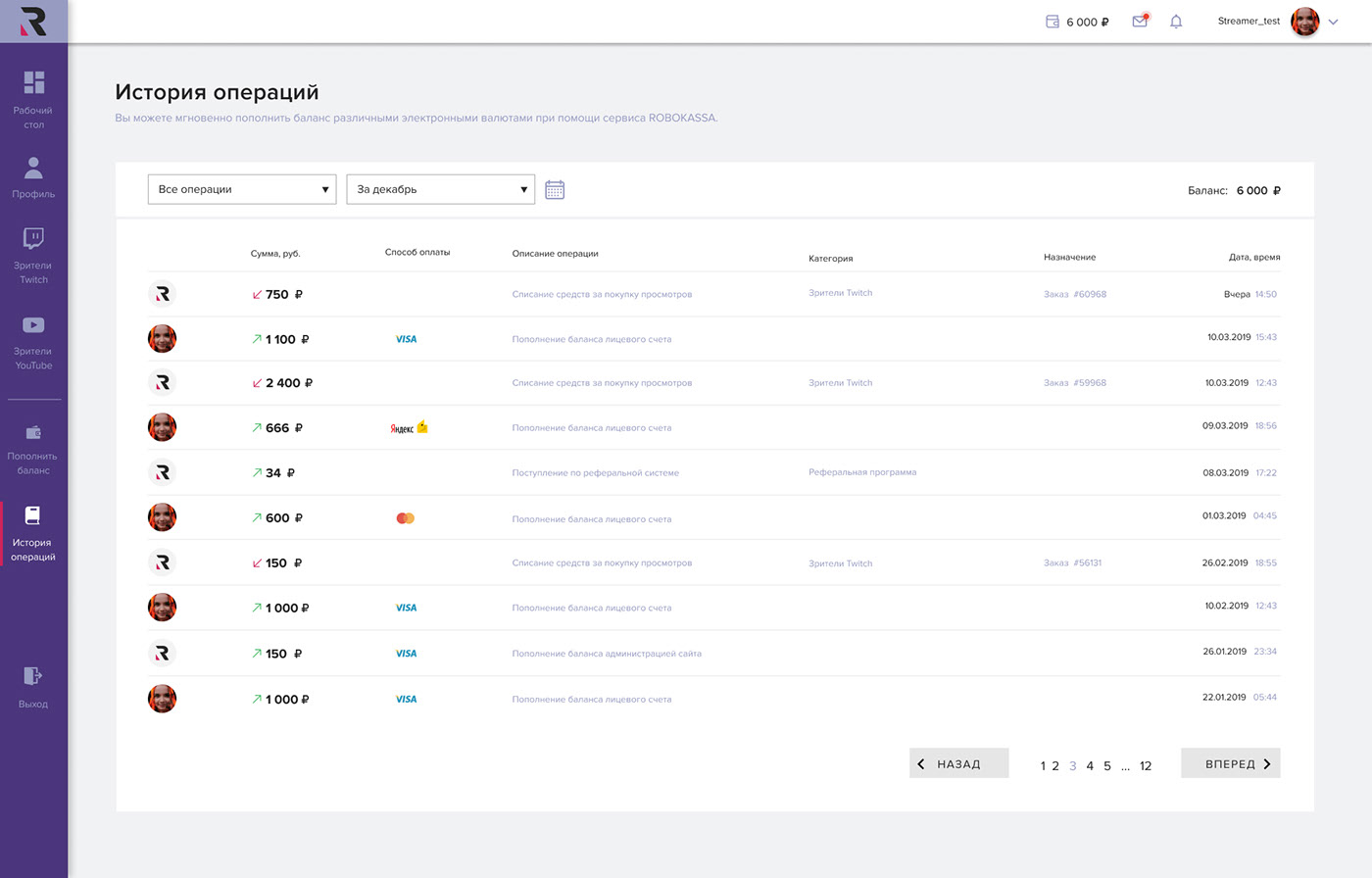Open Пополнить баланс in sidebar
1372x878 pixels.
click(x=33, y=448)
